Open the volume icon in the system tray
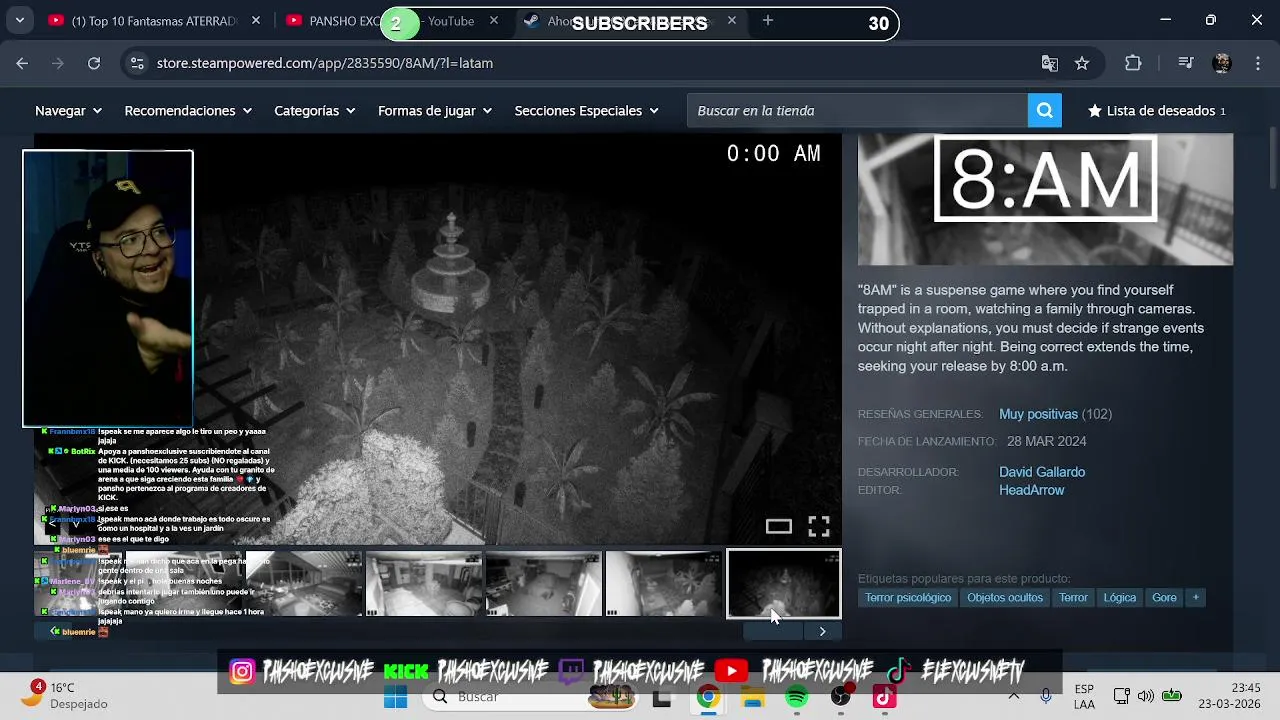The image size is (1280, 720). click(1146, 696)
